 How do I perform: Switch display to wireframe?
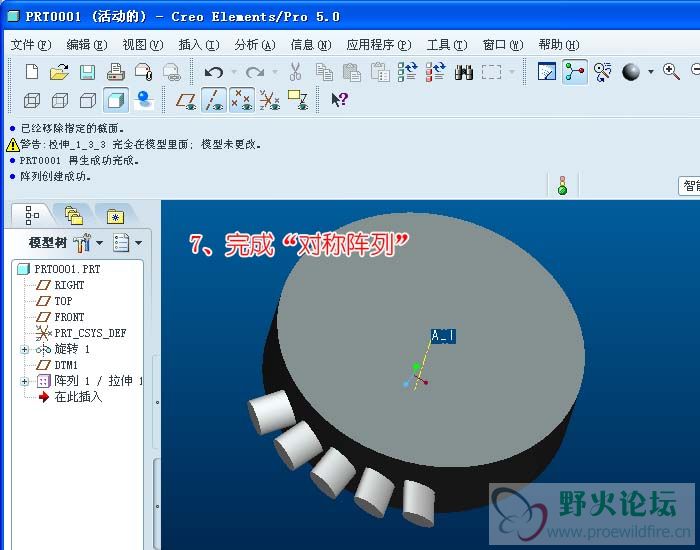[32, 100]
